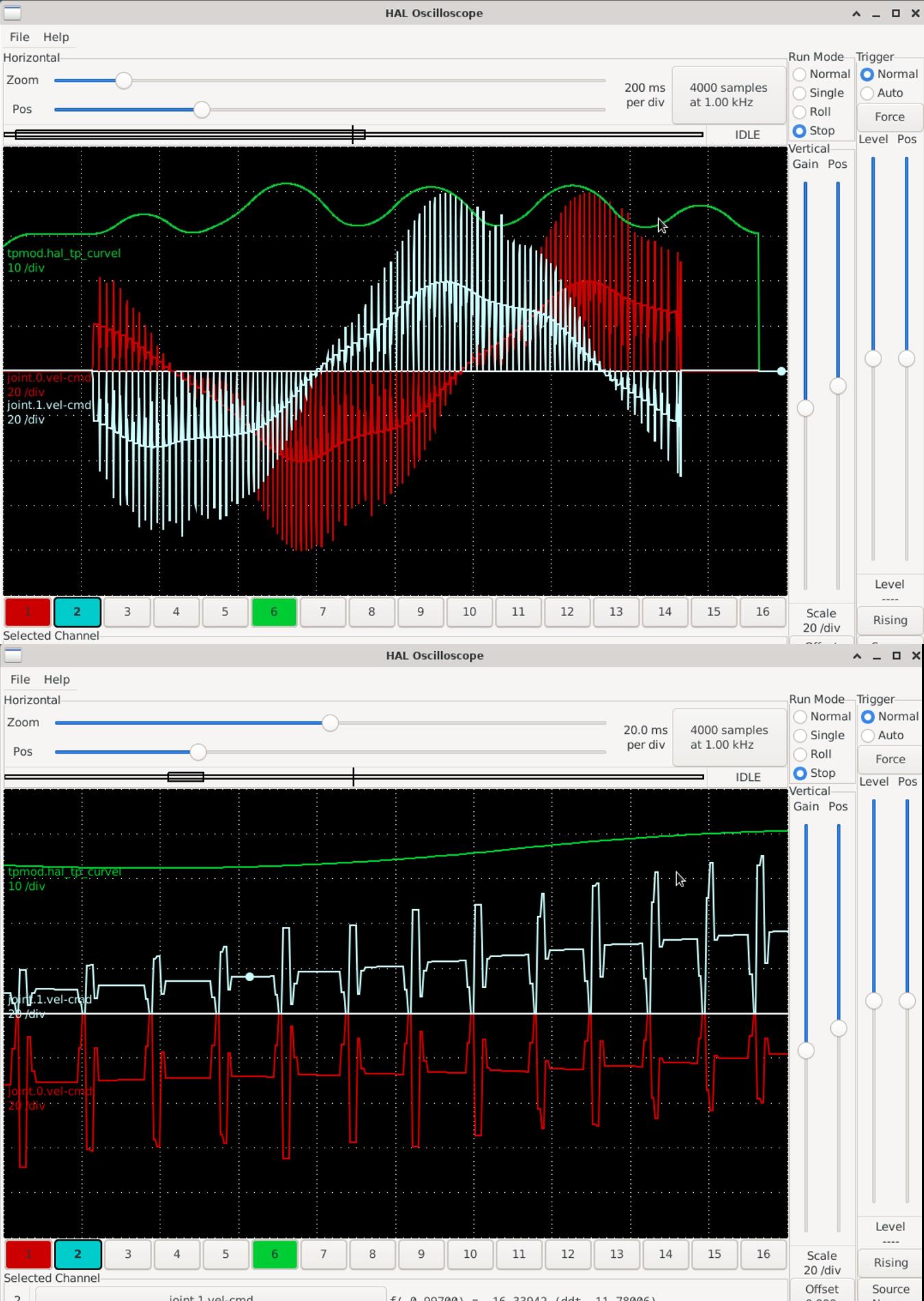
Task: Select channel 16 button in top window
Action: [762, 612]
